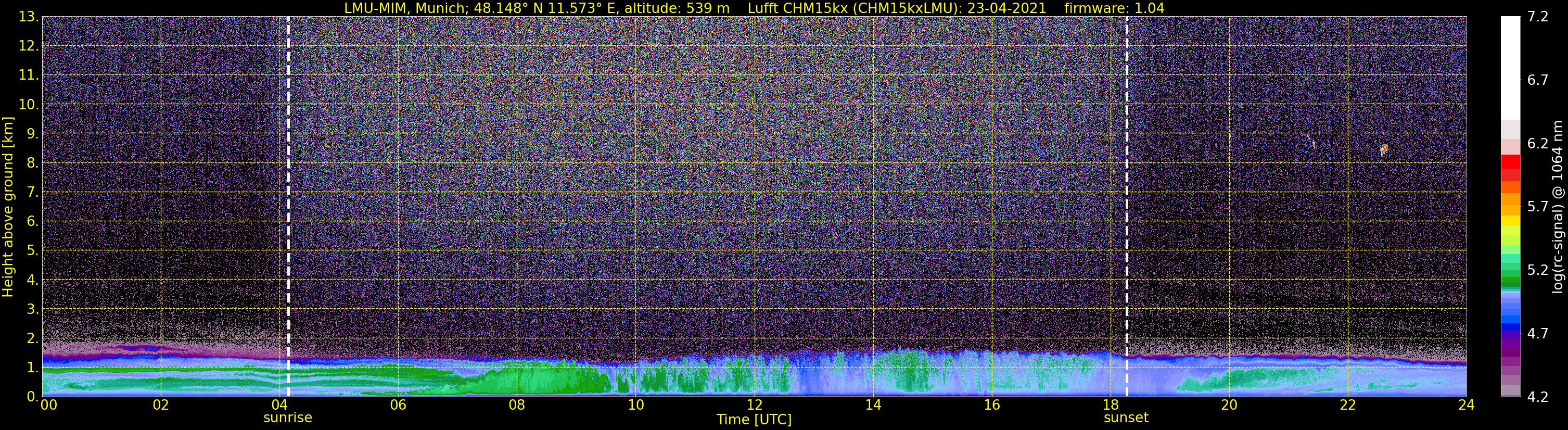Viewport: 1568px width, 430px height.
Task: Click the time axis tick label 18
Action: pos(1110,406)
